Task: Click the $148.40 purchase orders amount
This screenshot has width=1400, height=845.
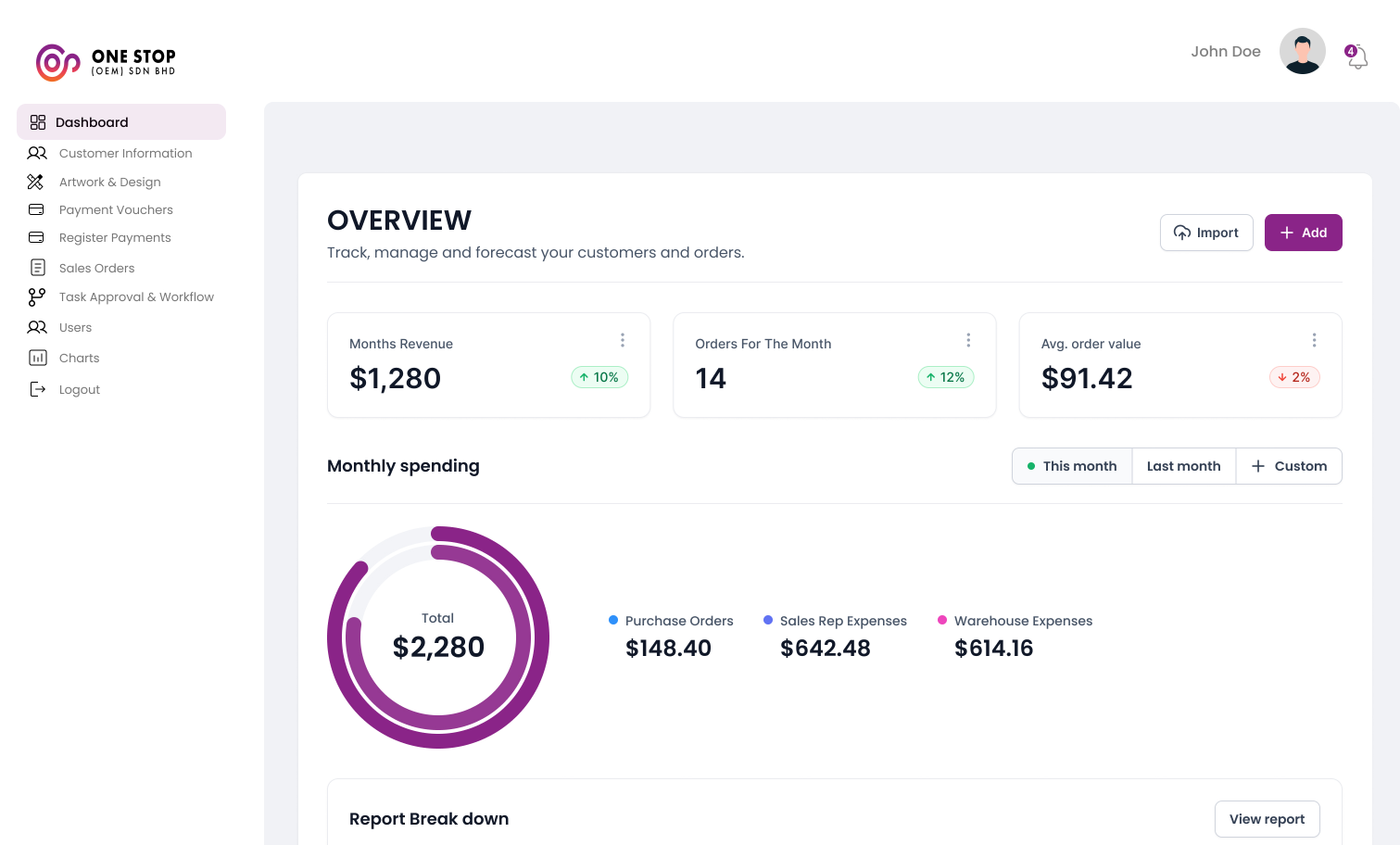Action: [x=668, y=649]
